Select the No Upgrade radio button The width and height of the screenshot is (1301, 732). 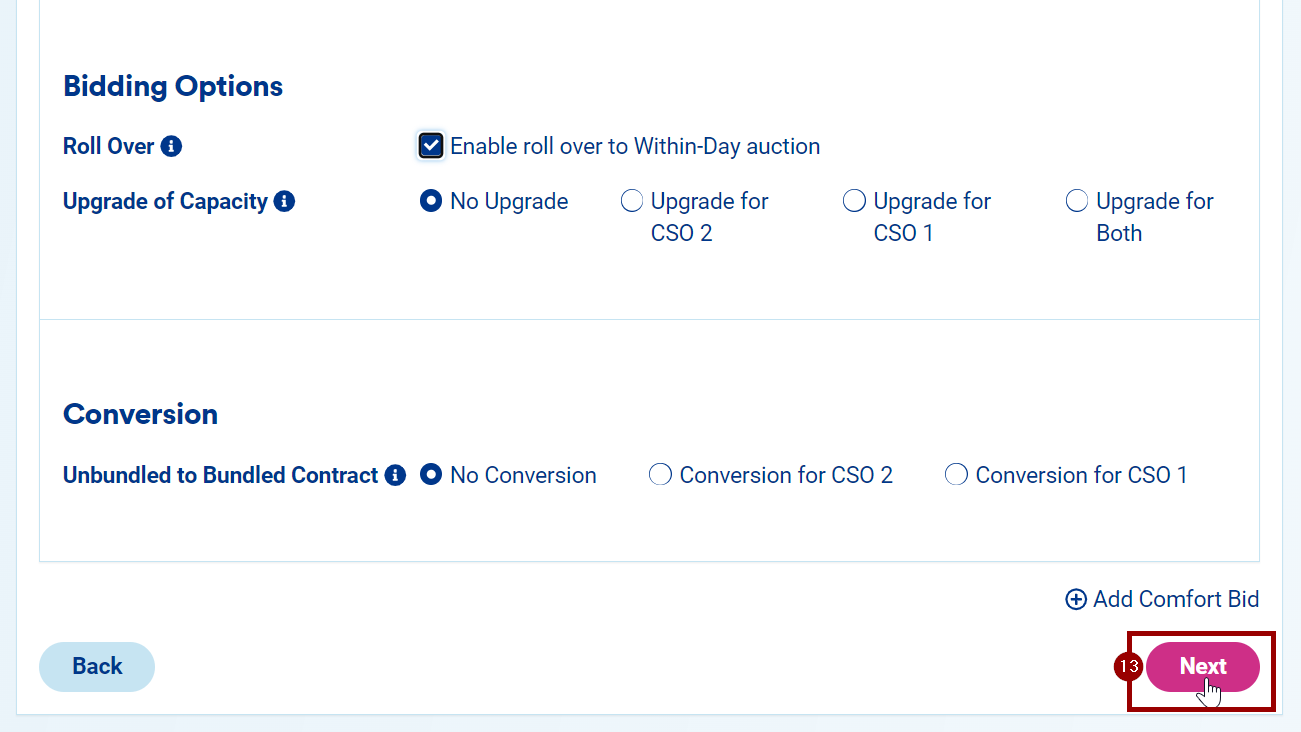click(x=431, y=202)
